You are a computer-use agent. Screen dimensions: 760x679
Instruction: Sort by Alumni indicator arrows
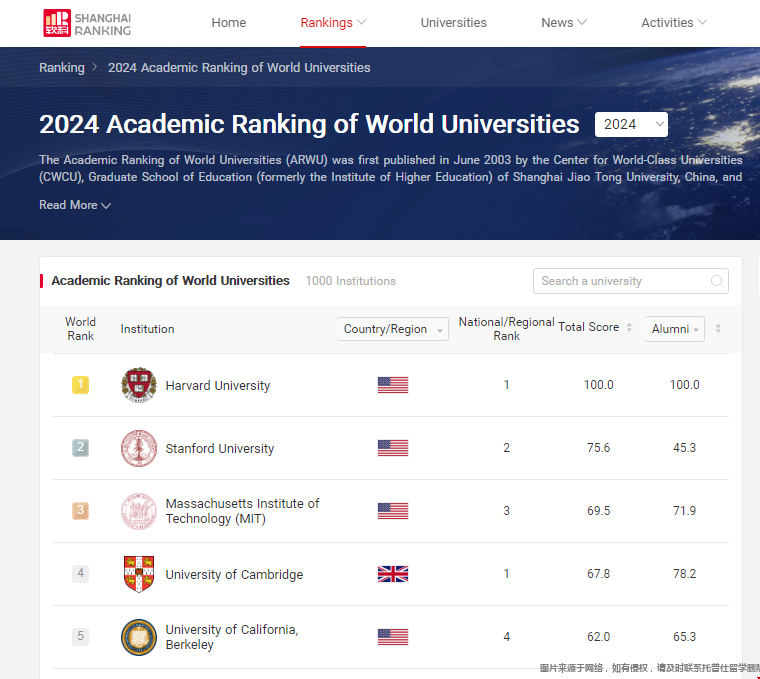[718, 329]
